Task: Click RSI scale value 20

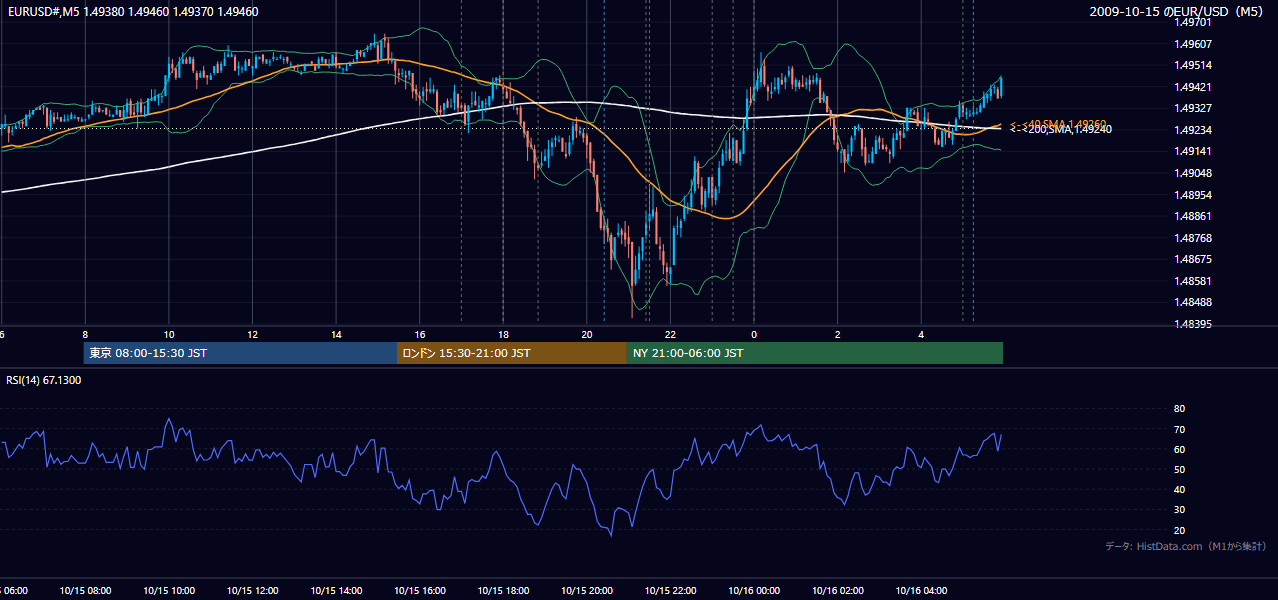Action: pyautogui.click(x=1179, y=530)
